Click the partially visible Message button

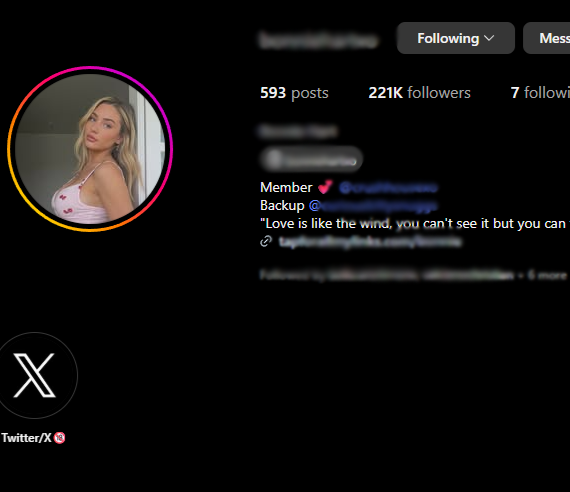pyautogui.click(x=547, y=38)
